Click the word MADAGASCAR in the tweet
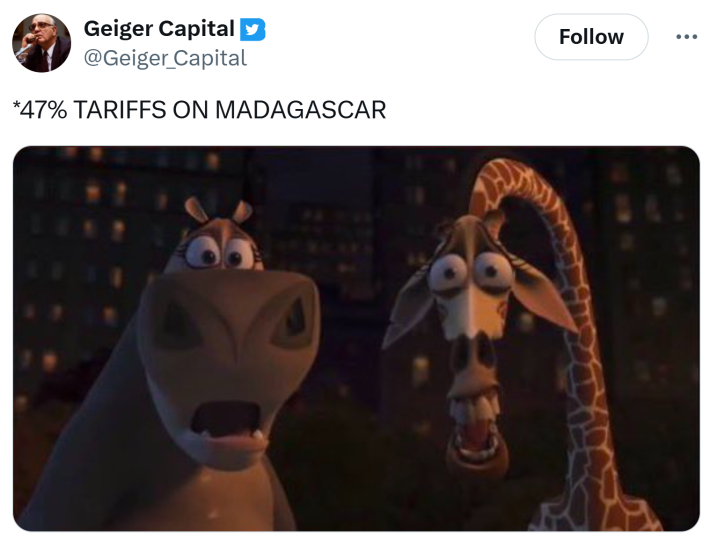The image size is (710, 544). [x=301, y=110]
